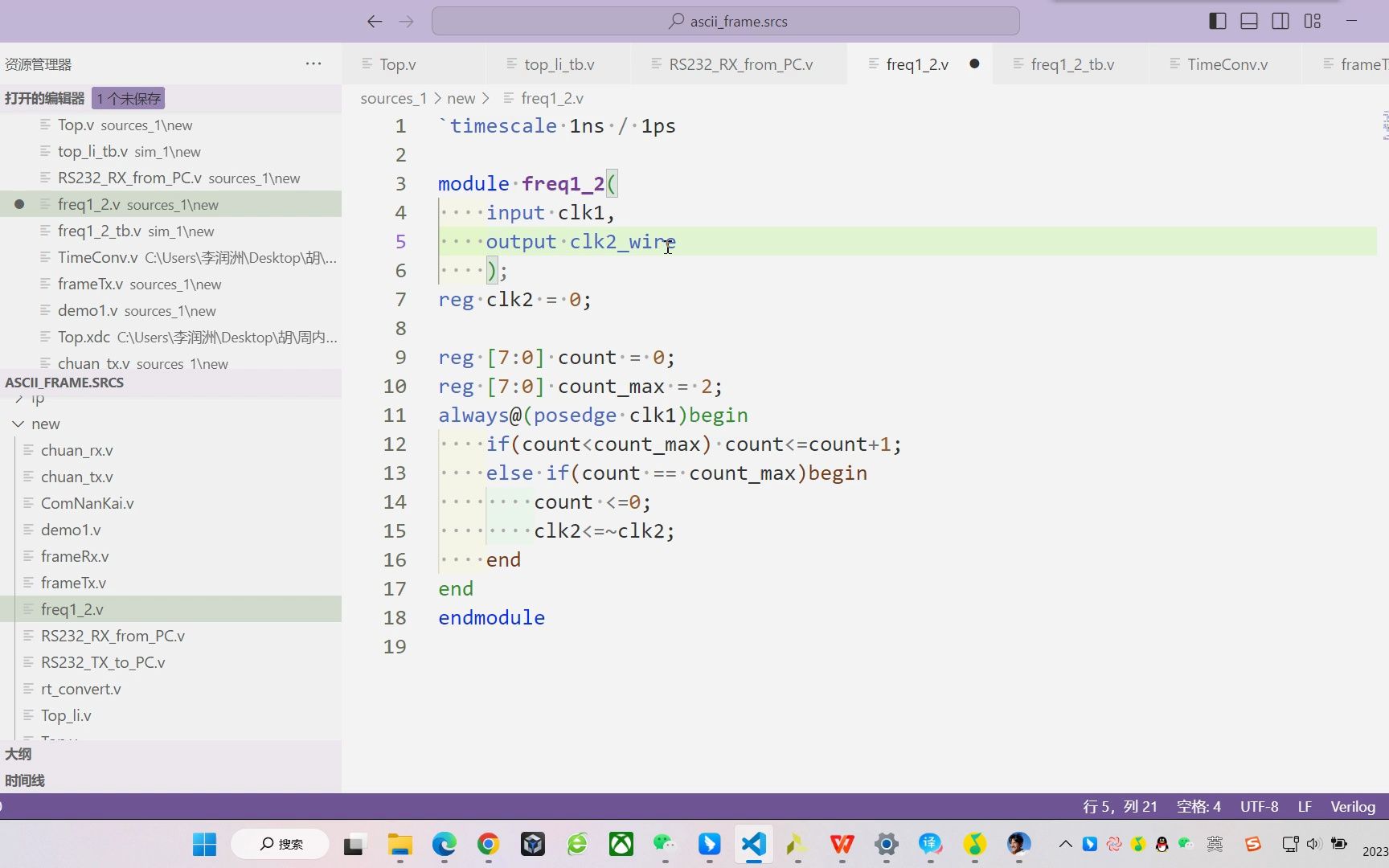Open RS232_RX_from_PC.v in open editors
The image size is (1389, 868).
[170, 178]
